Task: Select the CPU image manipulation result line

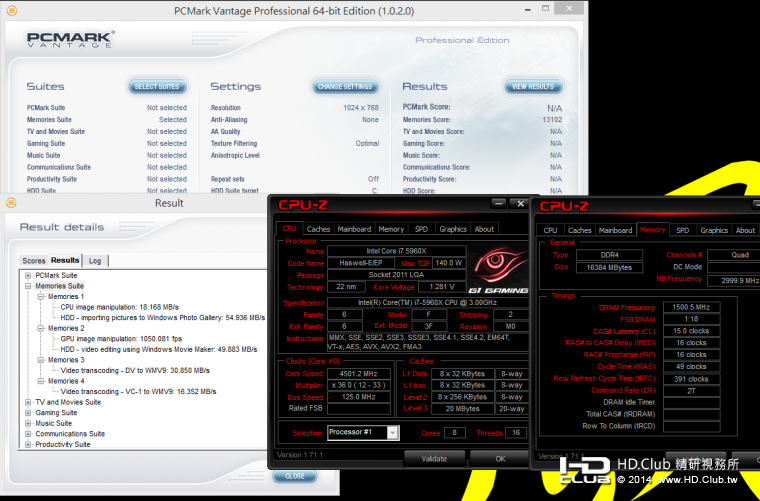Action: tap(116, 307)
